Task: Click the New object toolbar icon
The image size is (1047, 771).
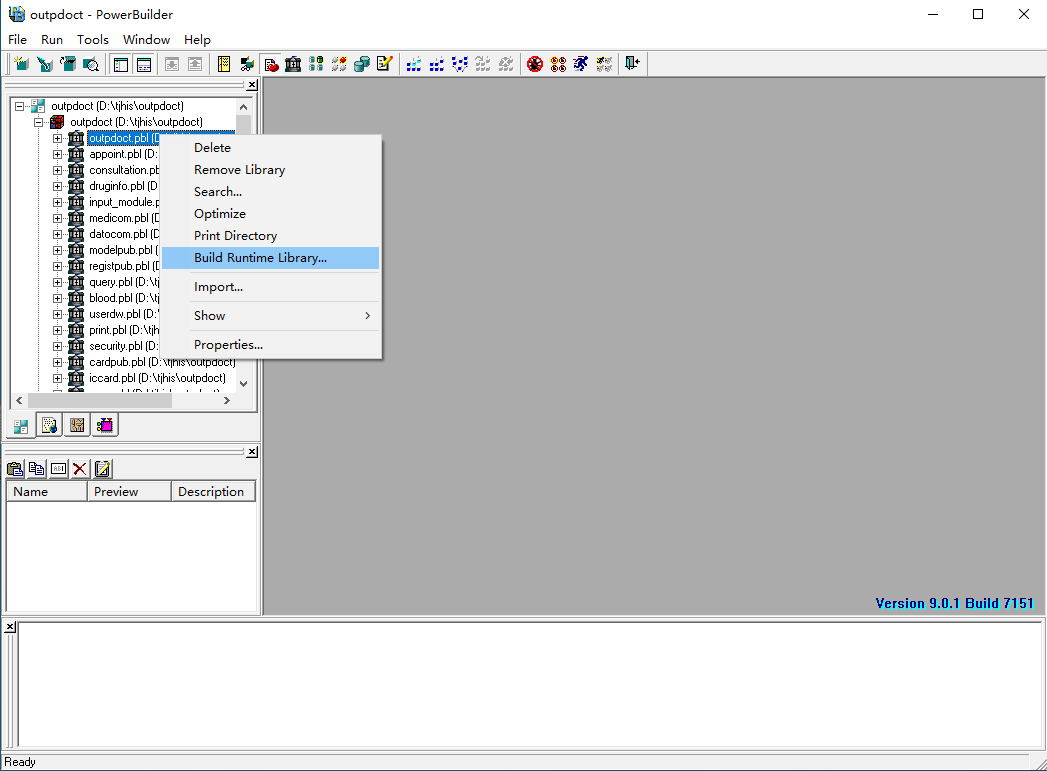Action: (x=21, y=64)
